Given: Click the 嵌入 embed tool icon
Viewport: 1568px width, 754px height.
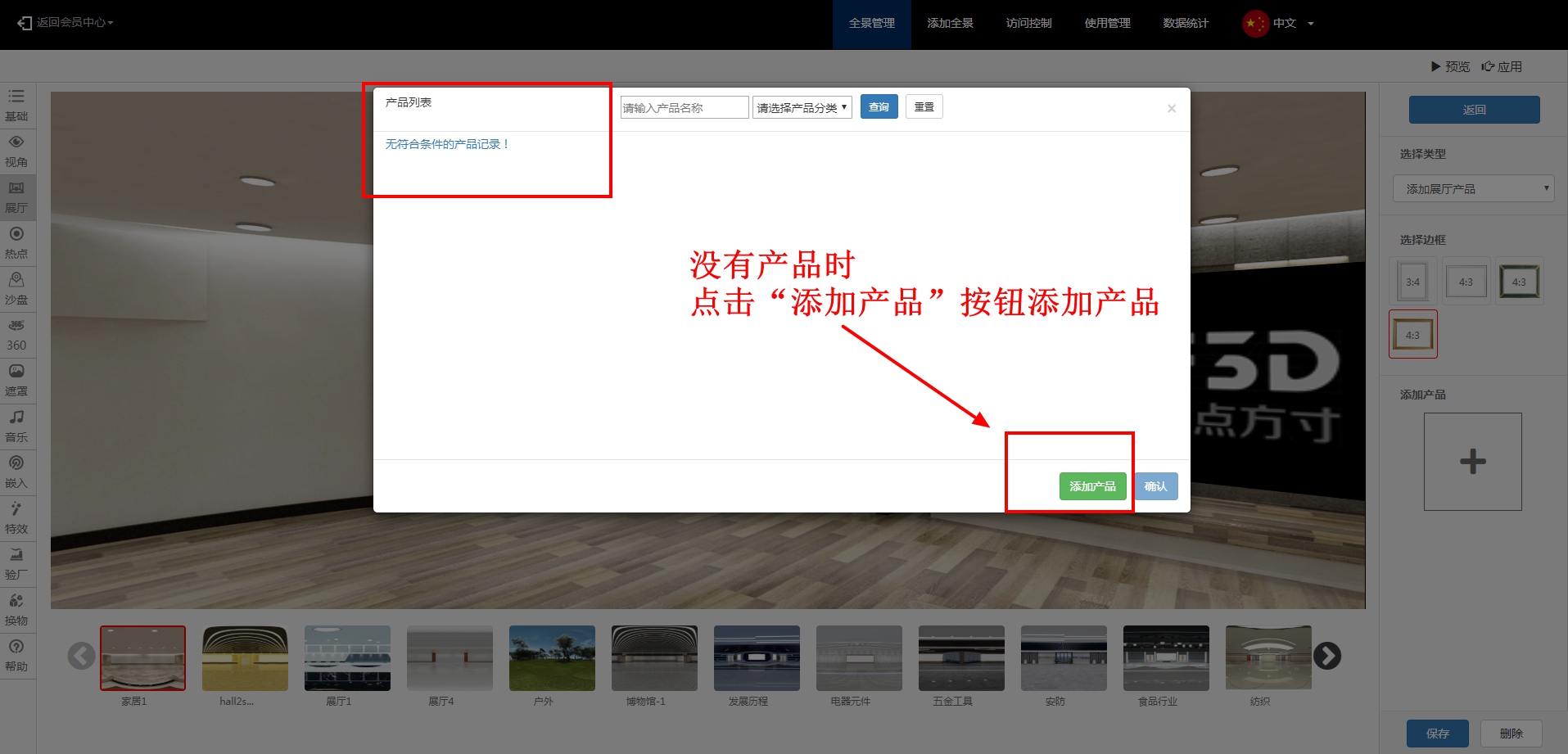Looking at the screenshot, I should point(16,472).
